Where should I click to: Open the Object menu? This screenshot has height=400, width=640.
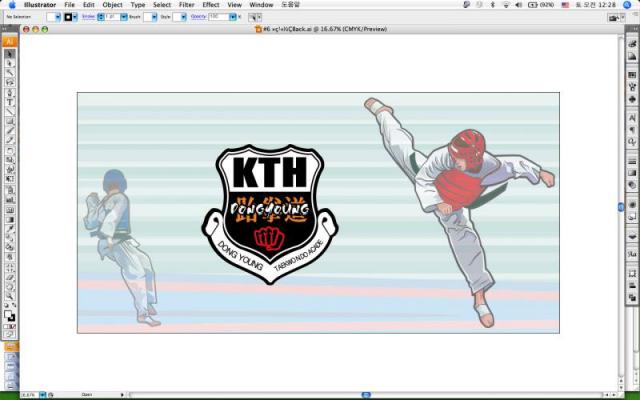[112, 4]
